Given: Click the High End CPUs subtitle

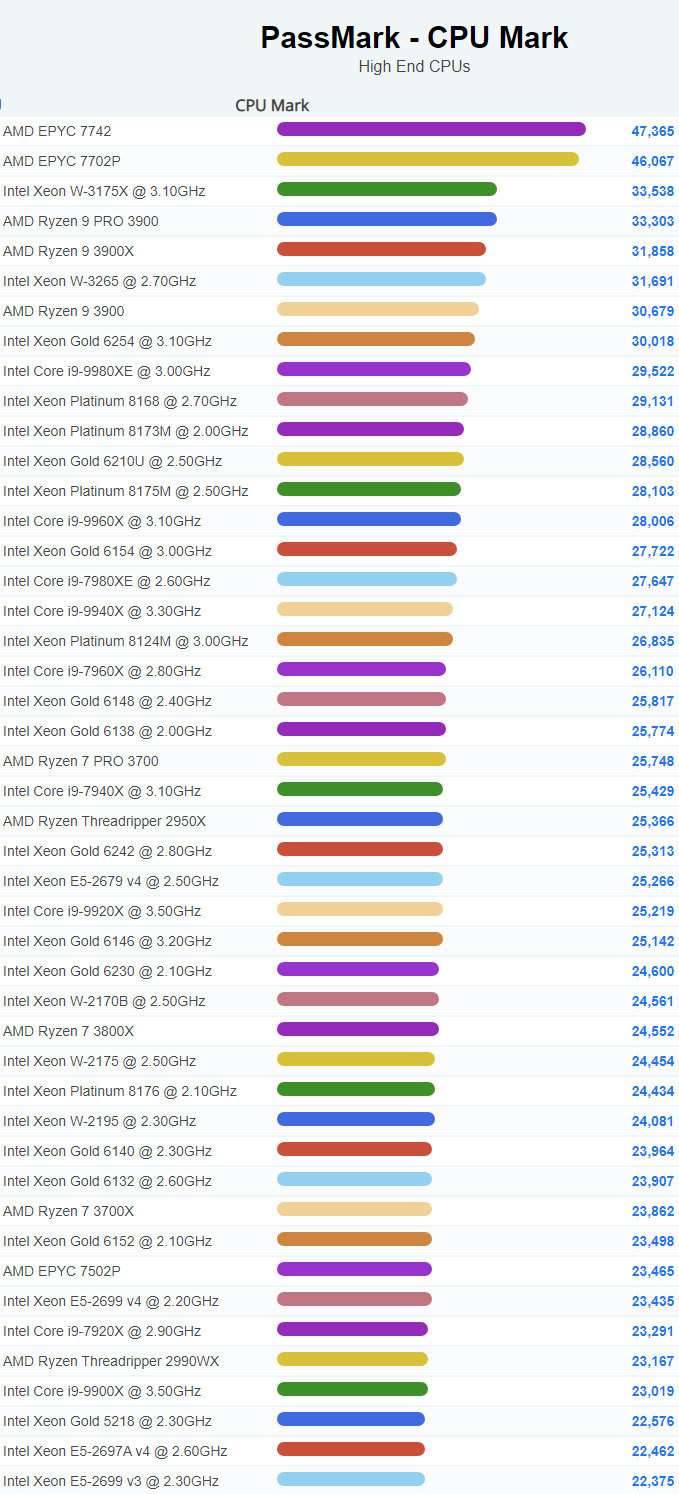Looking at the screenshot, I should point(414,67).
